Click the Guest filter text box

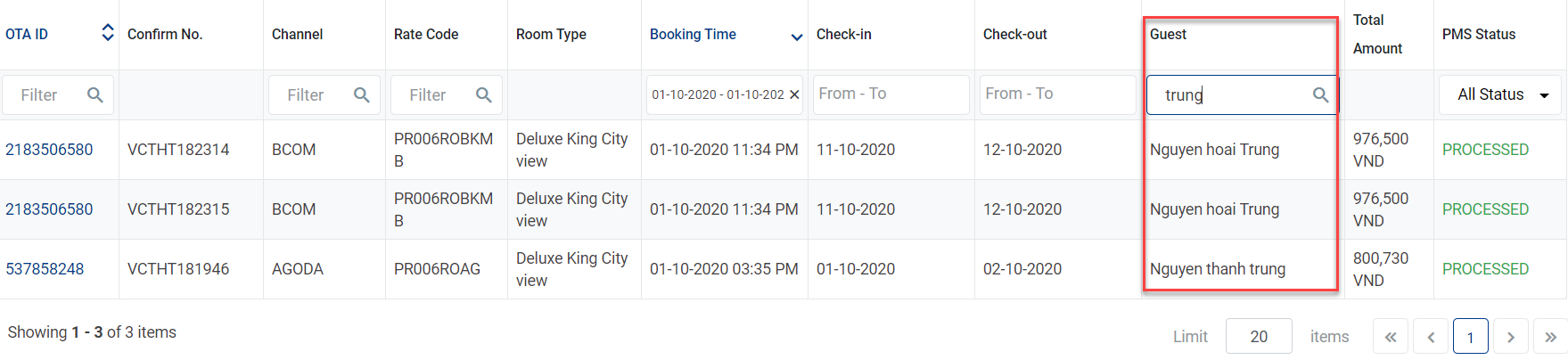[1230, 95]
